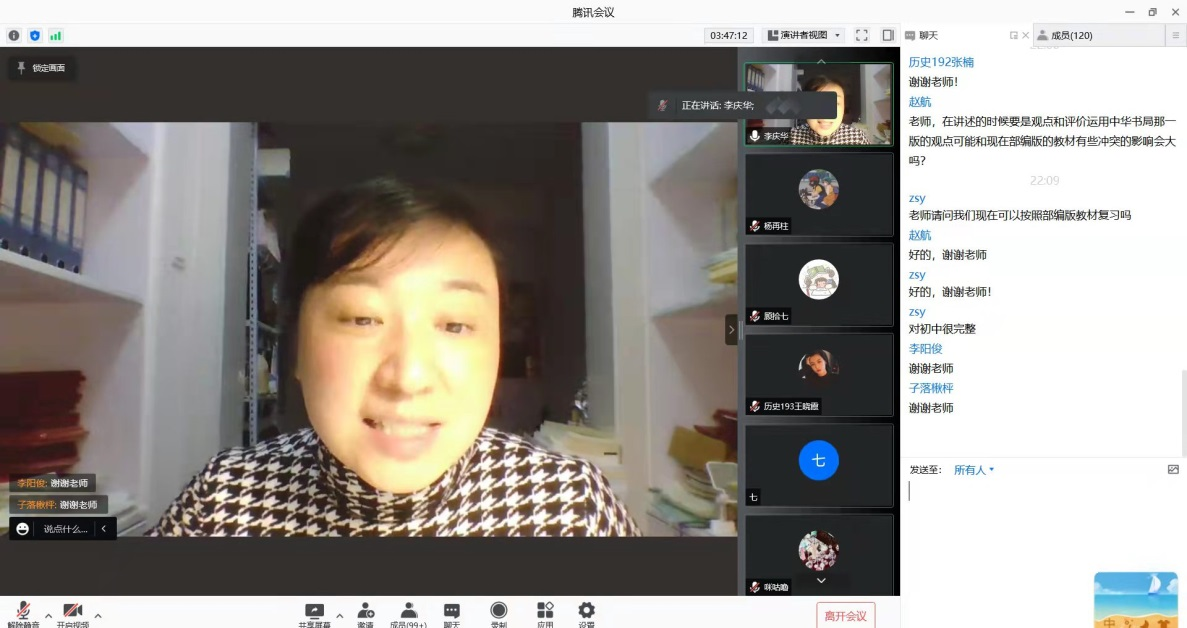The image size is (1187, 628).
Task: Expand audio options arrow beside microphone
Action: point(48,615)
